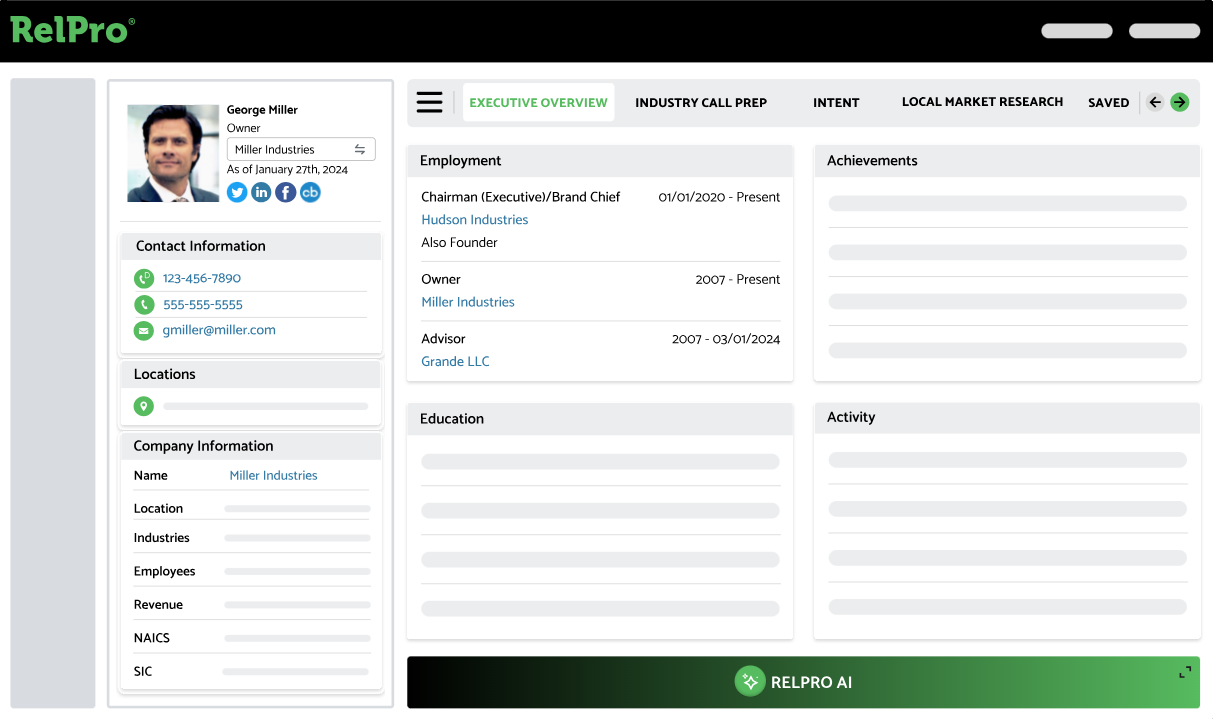Open George Miller's Facebook icon

[286, 192]
